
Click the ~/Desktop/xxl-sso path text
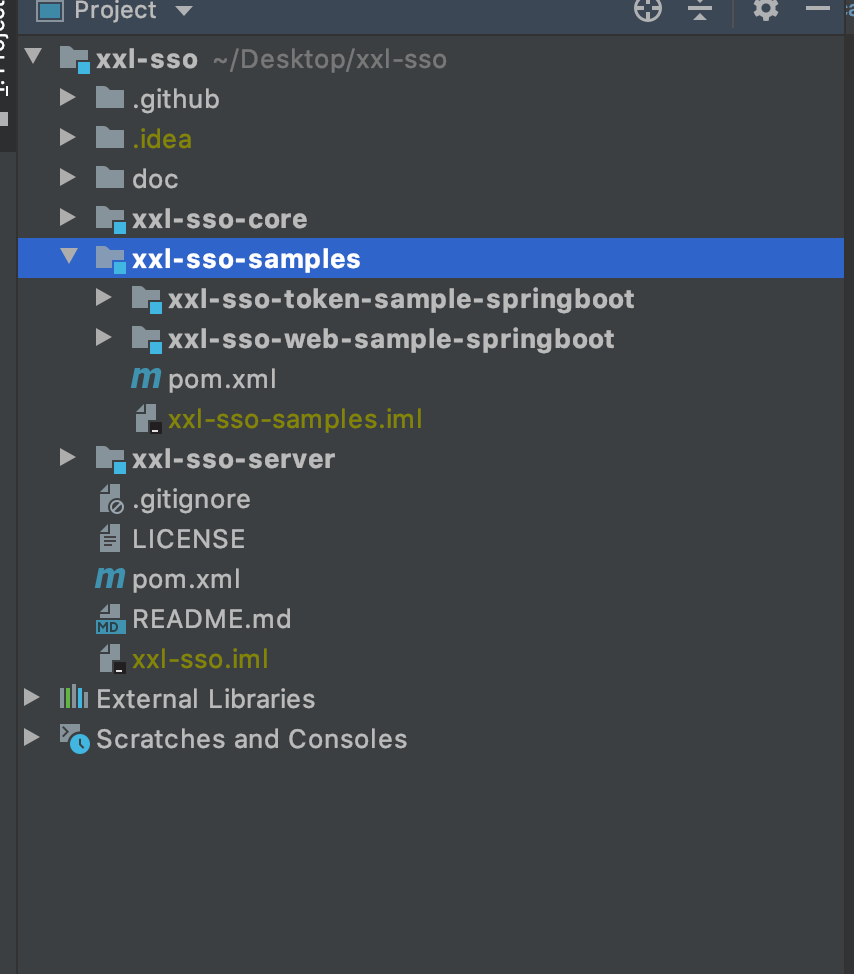tap(330, 60)
